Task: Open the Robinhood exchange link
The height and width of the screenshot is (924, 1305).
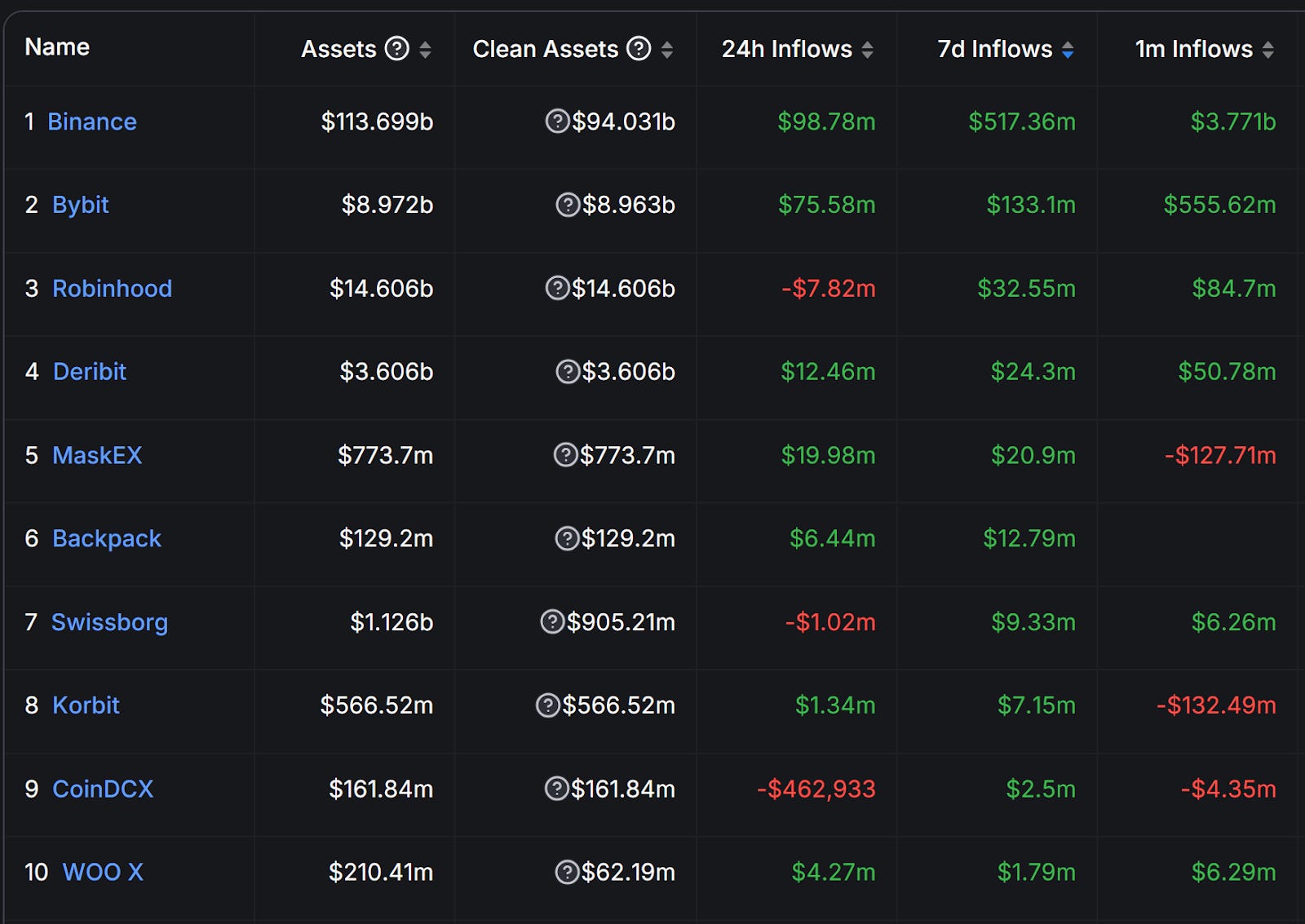Action: point(112,288)
